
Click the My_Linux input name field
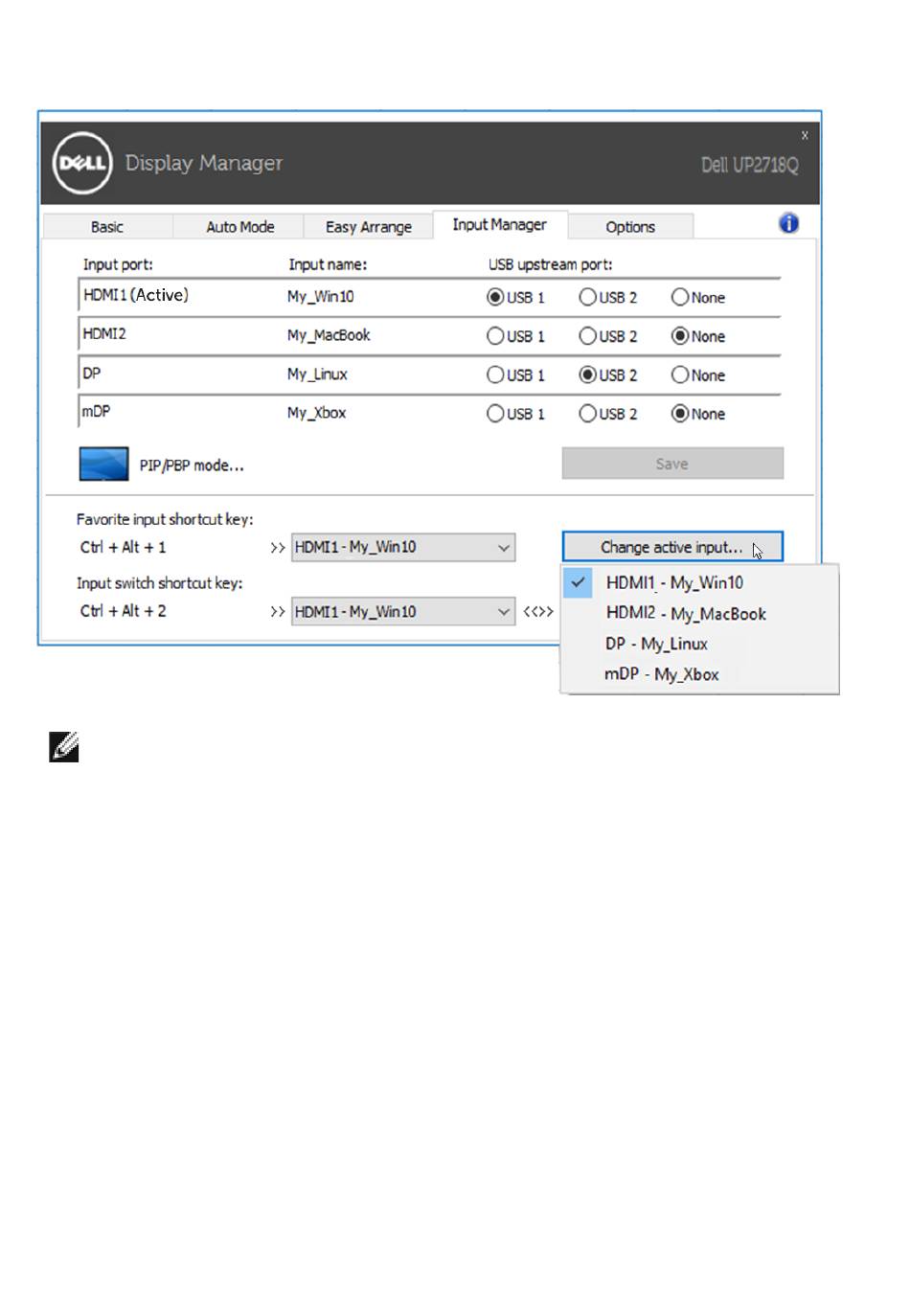317,374
